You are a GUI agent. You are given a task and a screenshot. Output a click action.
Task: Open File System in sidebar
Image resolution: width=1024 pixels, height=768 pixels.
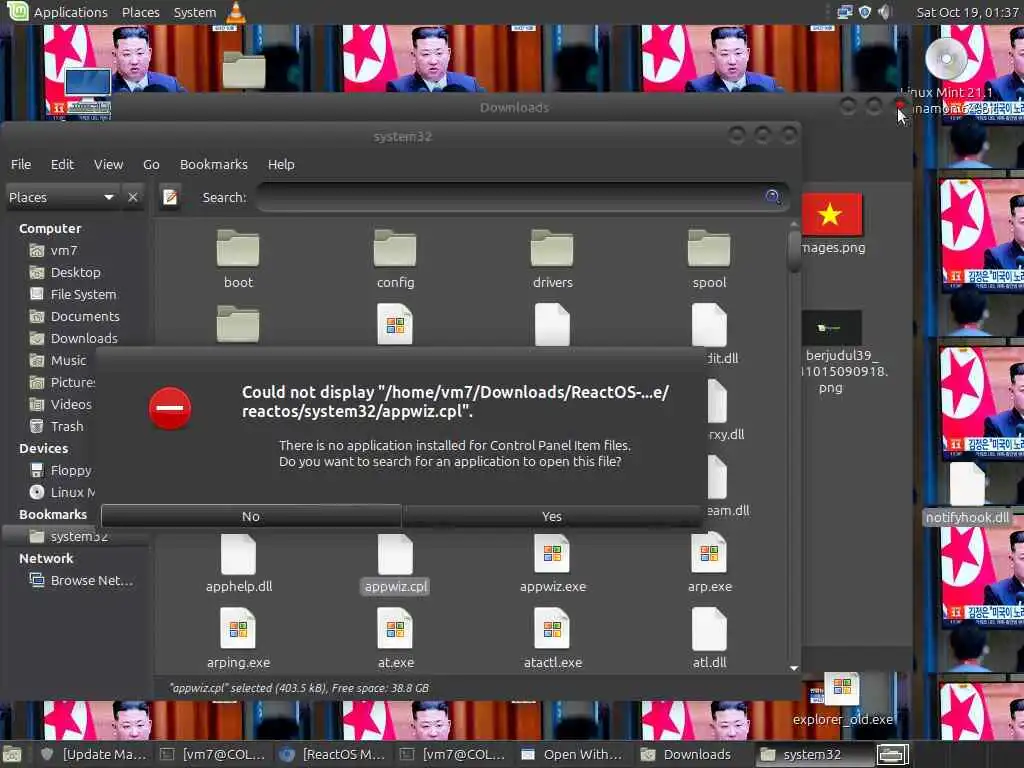[73, 295]
